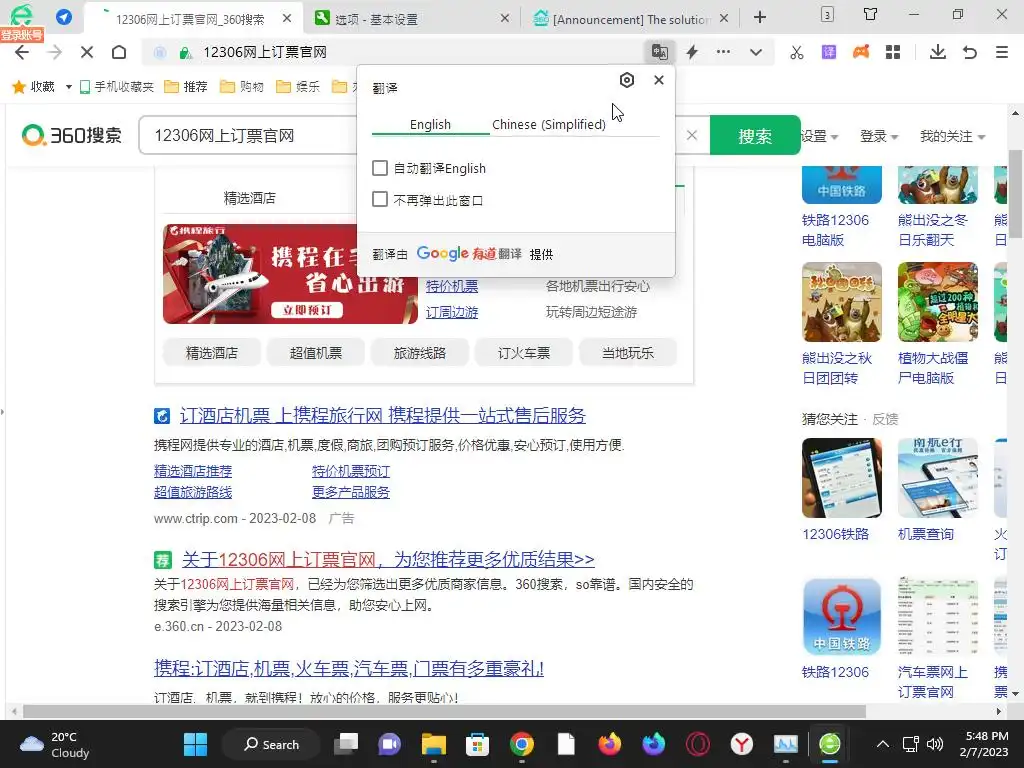Viewport: 1024px width, 768px height.
Task: Switch to 选项 - 基本设置 tab
Action: click(411, 19)
